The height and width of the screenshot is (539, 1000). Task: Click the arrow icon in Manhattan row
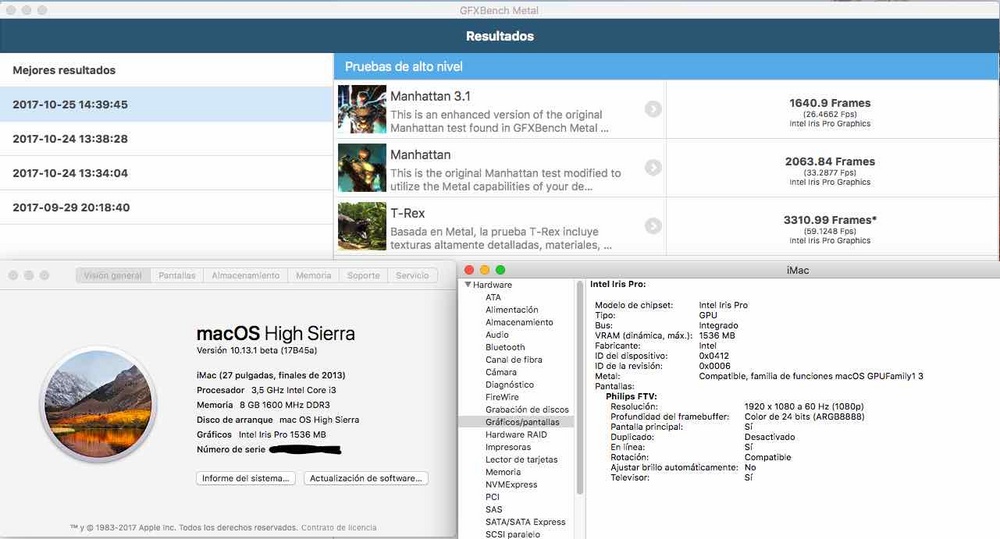pyautogui.click(x=652, y=167)
